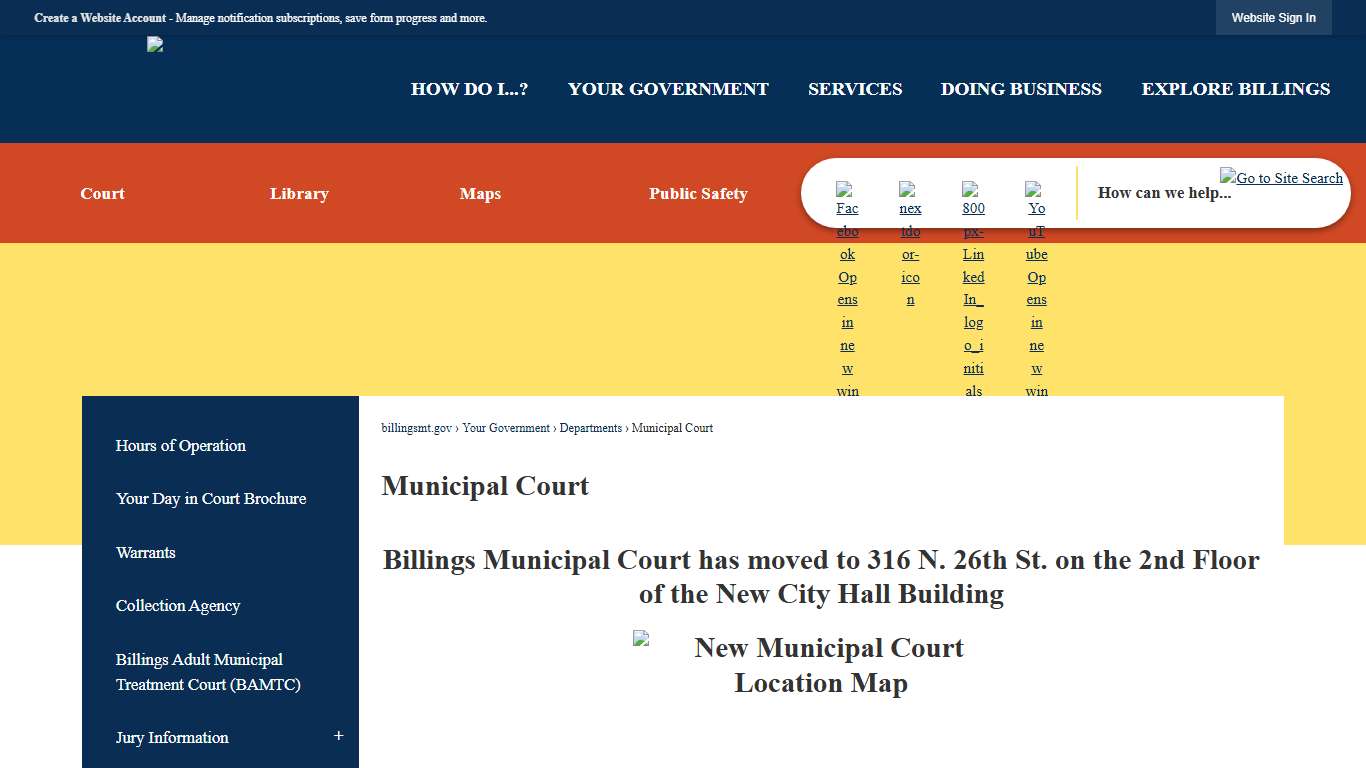Viewport: 1366px width, 768px height.
Task: Switch to the Court navigation tab
Action: point(102,193)
